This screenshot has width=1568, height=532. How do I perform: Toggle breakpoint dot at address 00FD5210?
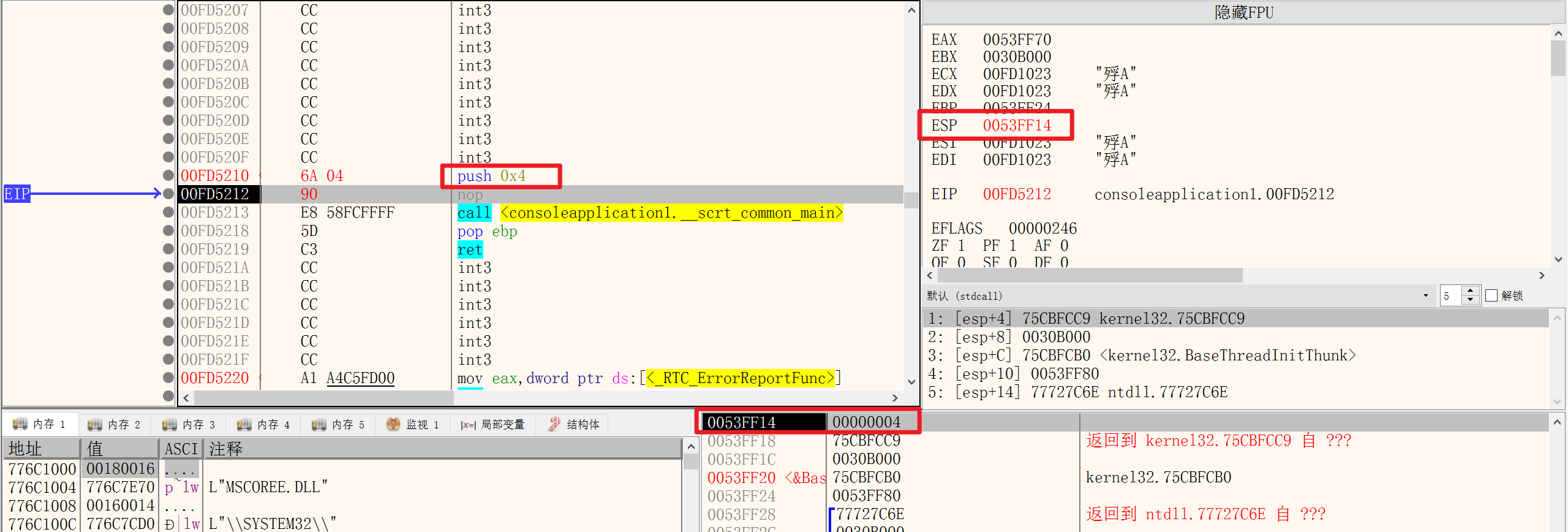pos(168,176)
